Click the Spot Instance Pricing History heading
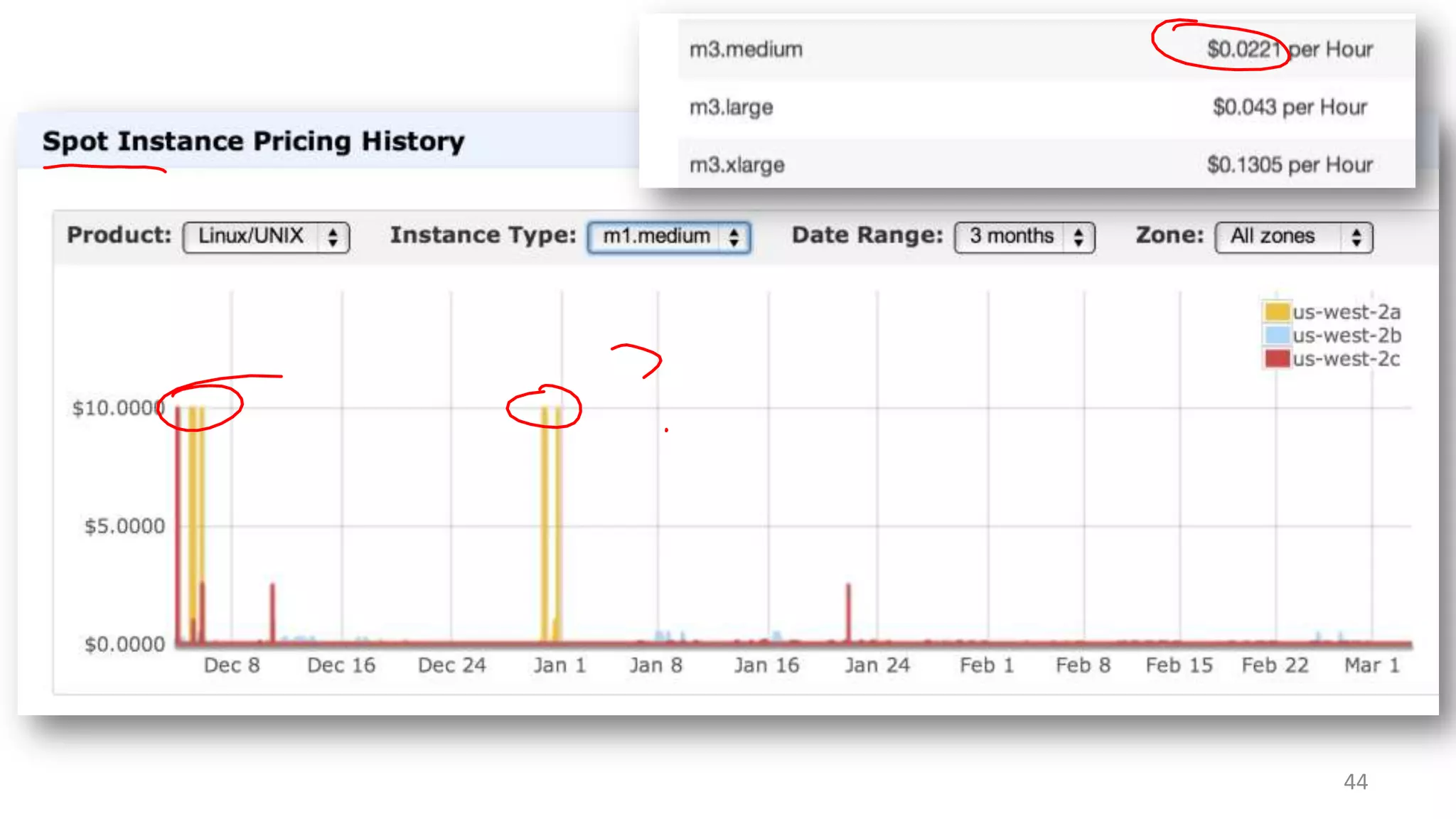This screenshot has width=1456, height=819. click(253, 141)
